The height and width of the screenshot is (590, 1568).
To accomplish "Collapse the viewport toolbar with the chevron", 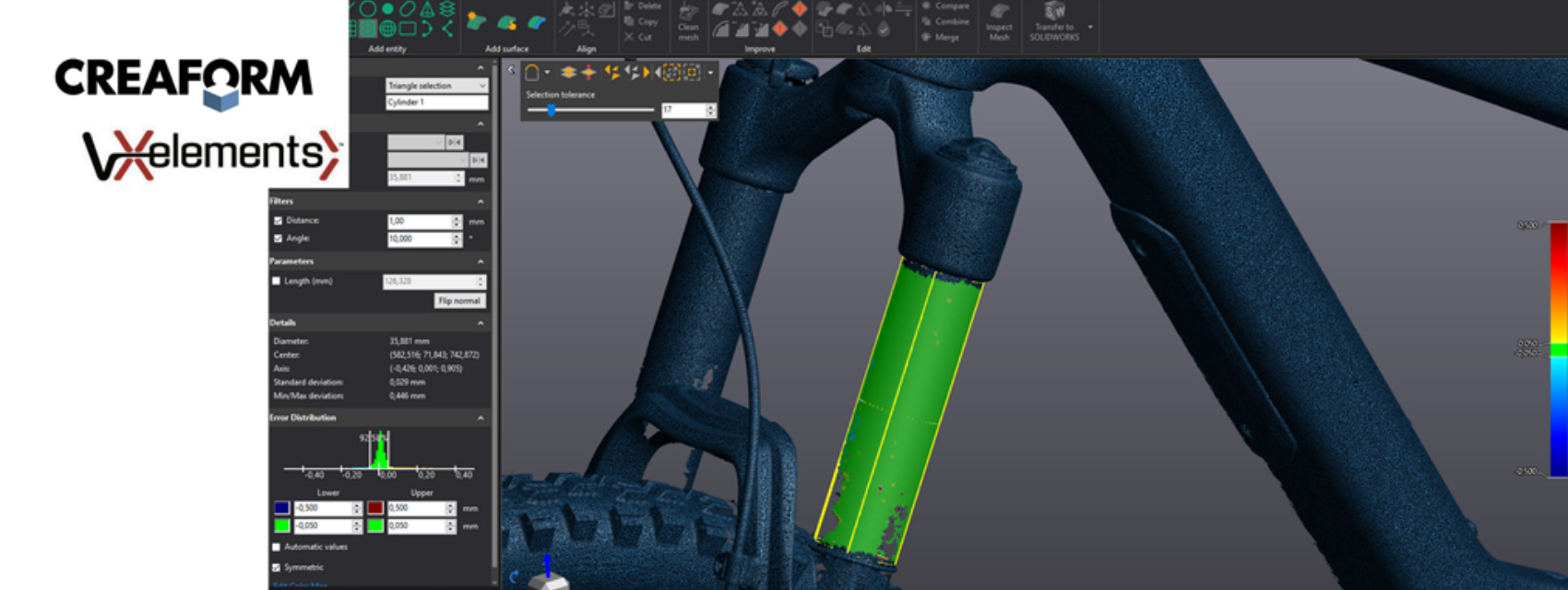I will click(x=512, y=70).
